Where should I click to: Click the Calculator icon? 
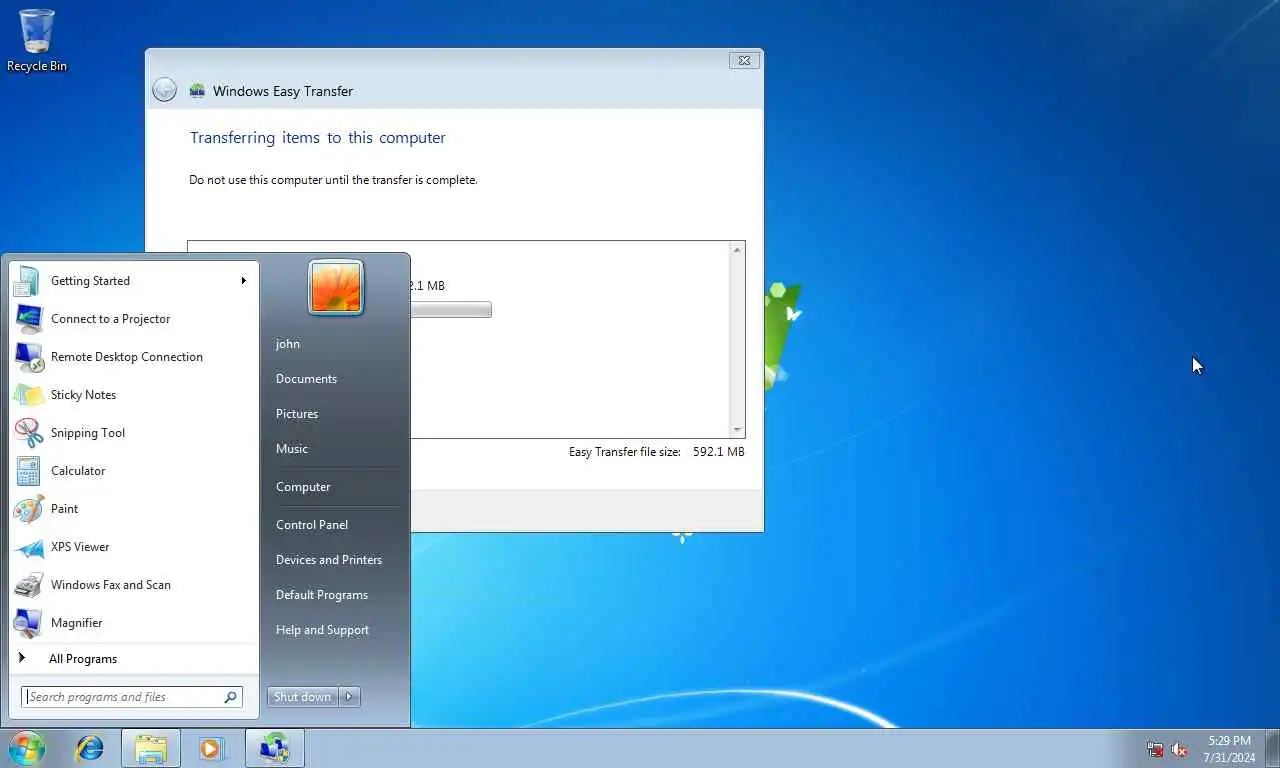tap(27, 471)
